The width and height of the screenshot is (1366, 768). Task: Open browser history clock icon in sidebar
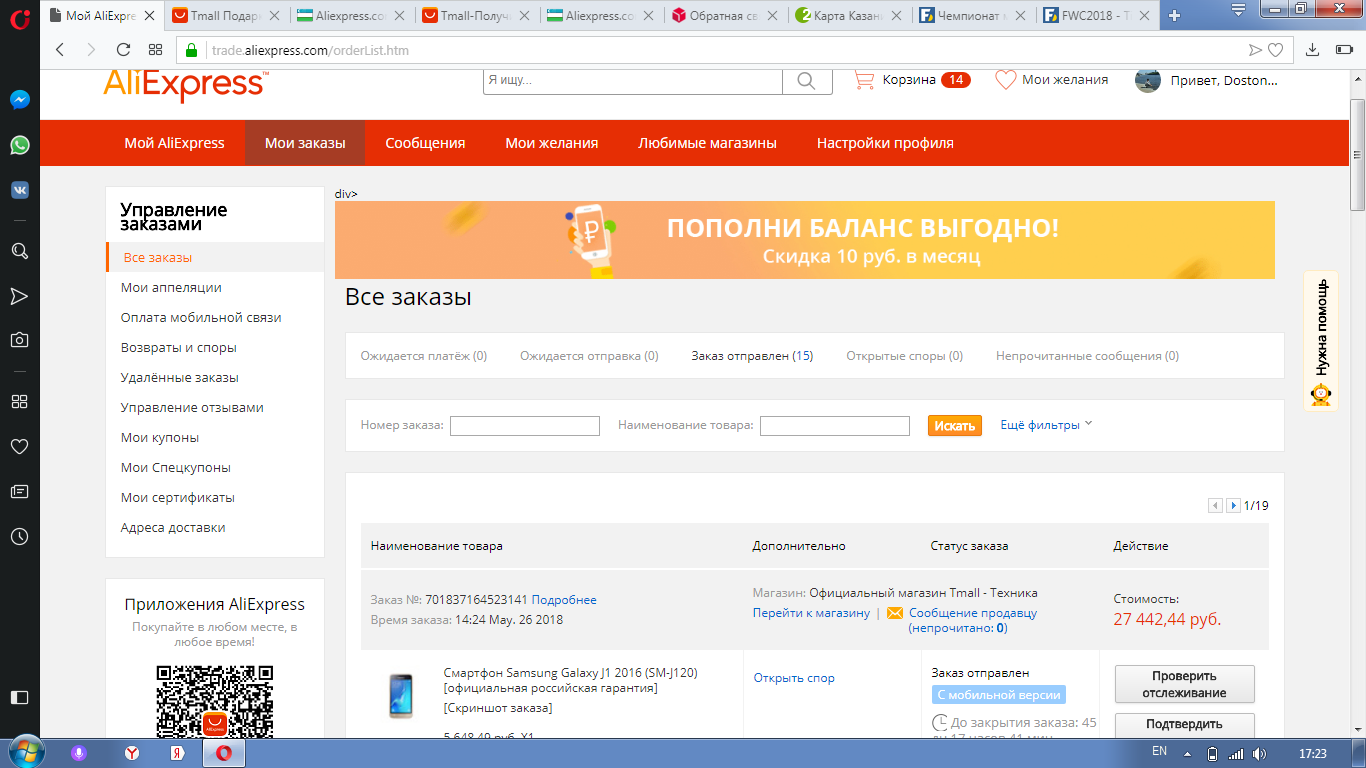click(x=19, y=537)
